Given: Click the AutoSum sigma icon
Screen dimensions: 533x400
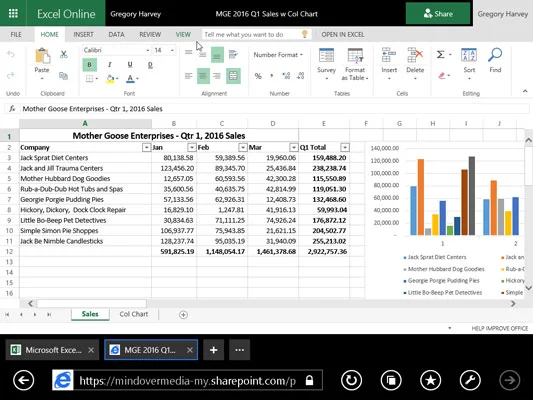Looking at the screenshot, I should tap(441, 54).
